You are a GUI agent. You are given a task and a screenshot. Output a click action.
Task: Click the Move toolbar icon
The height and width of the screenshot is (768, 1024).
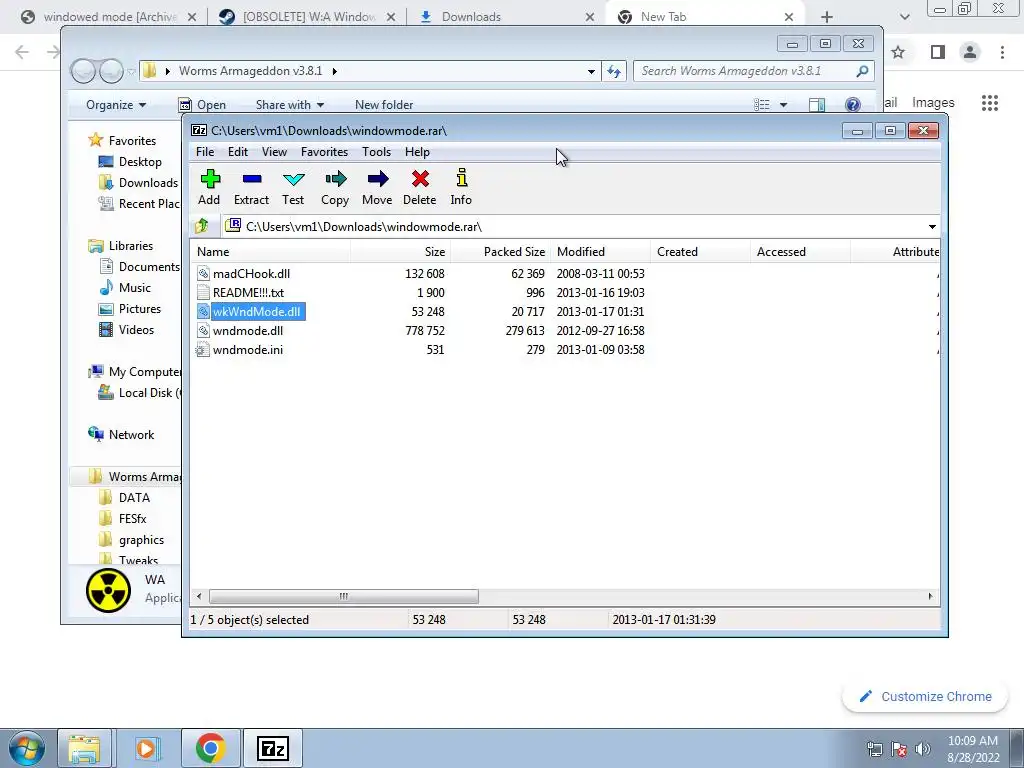tap(377, 188)
